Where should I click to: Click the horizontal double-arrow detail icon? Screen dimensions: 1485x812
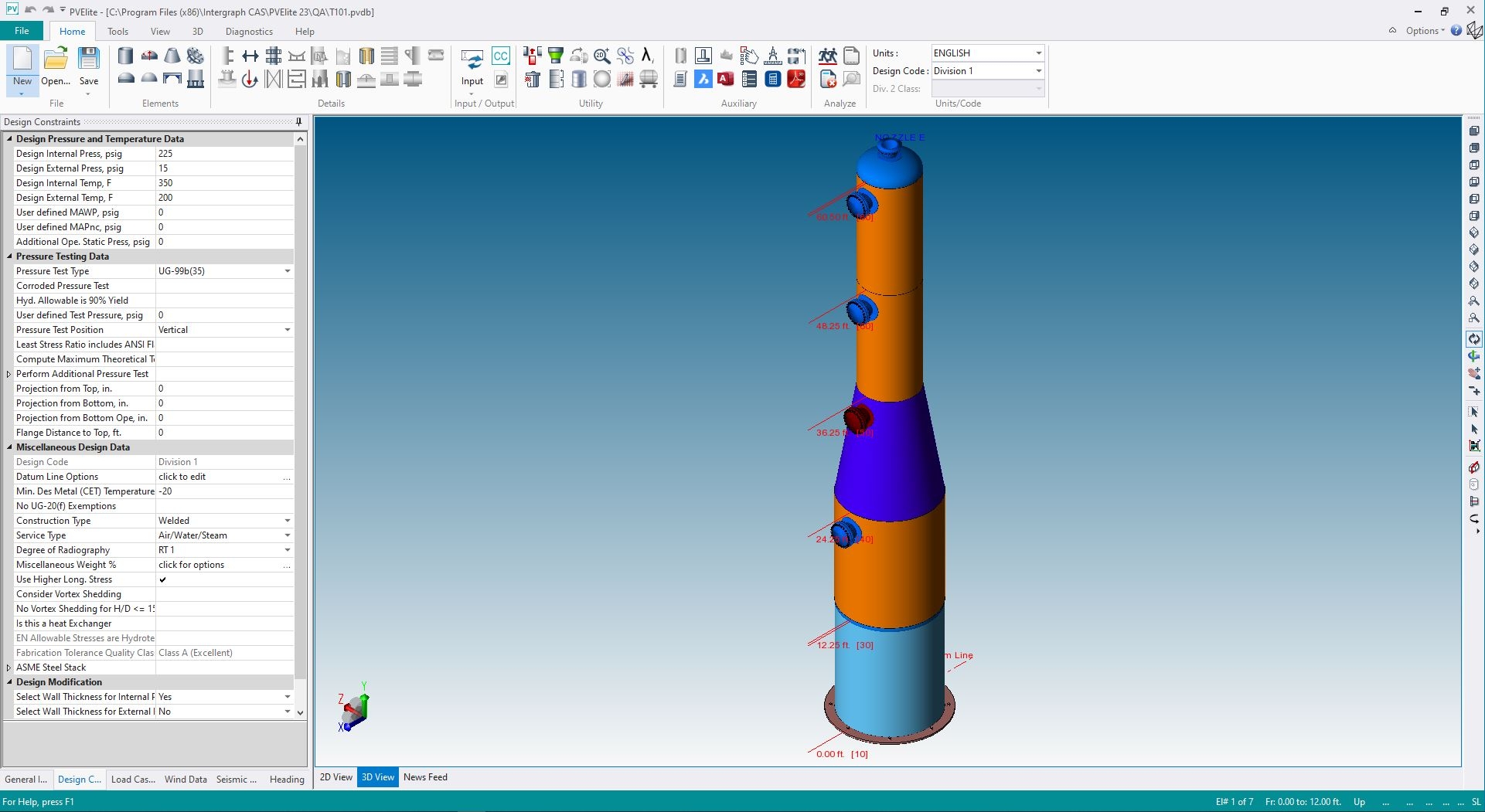click(x=250, y=56)
